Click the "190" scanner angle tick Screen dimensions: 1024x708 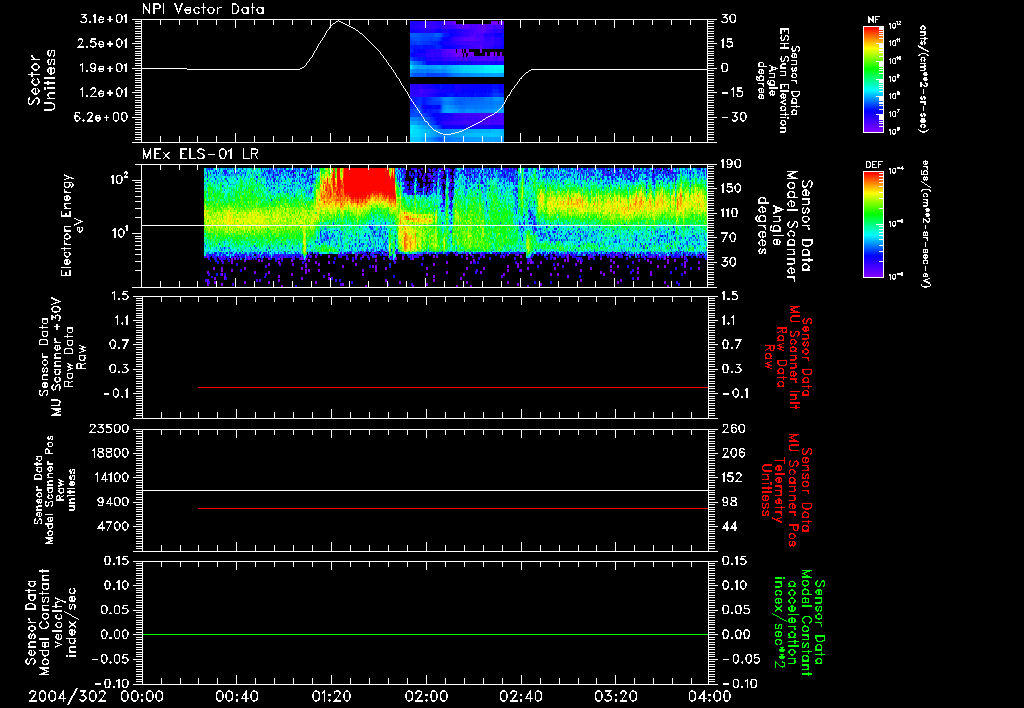pos(731,164)
